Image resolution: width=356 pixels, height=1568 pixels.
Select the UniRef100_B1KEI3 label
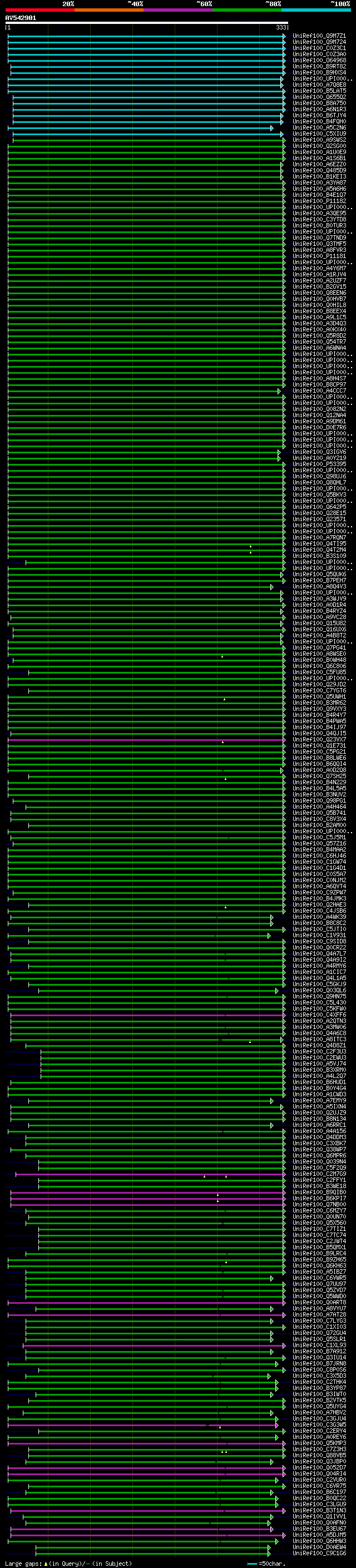tap(319, 176)
